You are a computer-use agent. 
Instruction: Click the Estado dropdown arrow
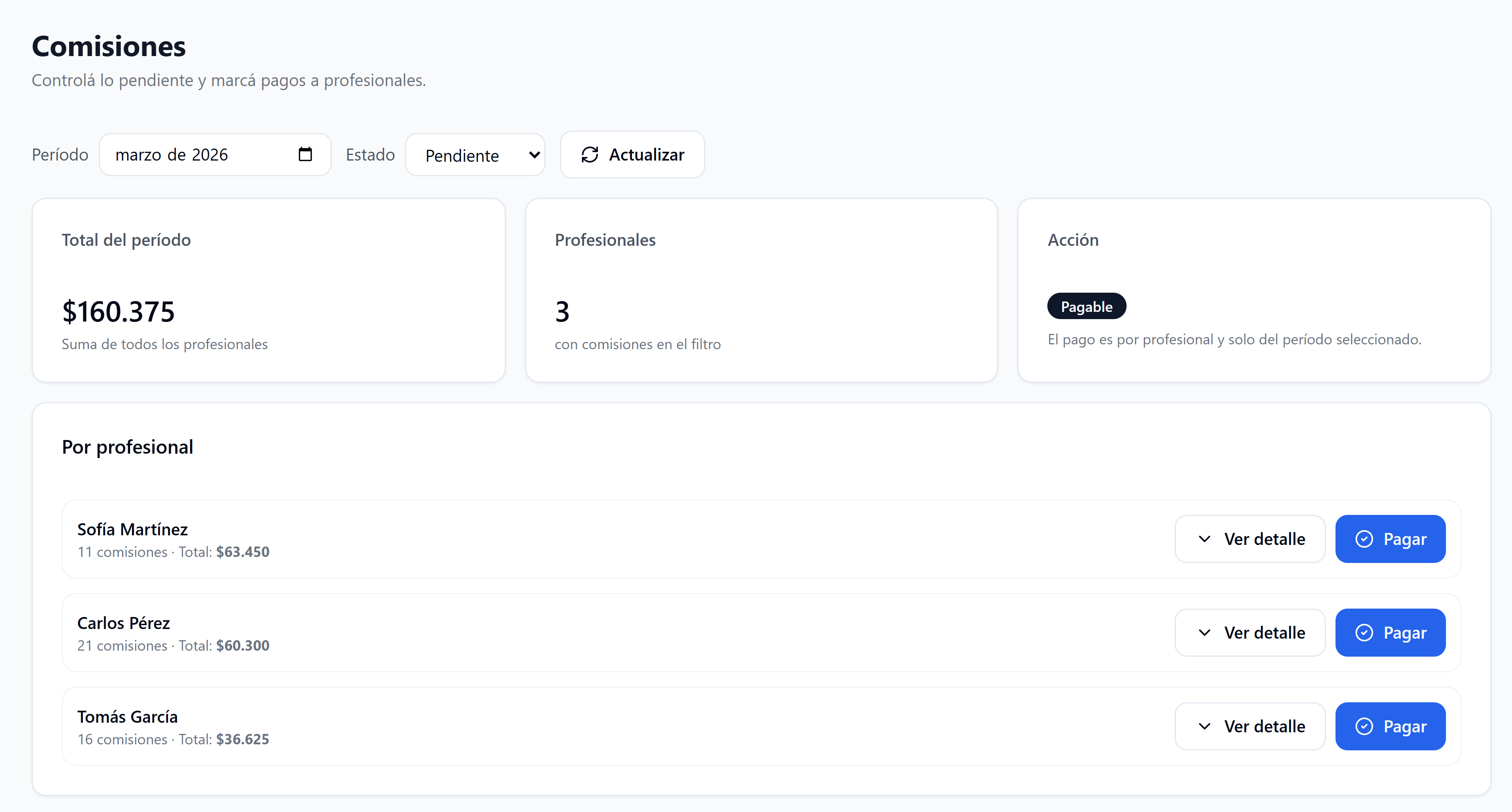[533, 155]
